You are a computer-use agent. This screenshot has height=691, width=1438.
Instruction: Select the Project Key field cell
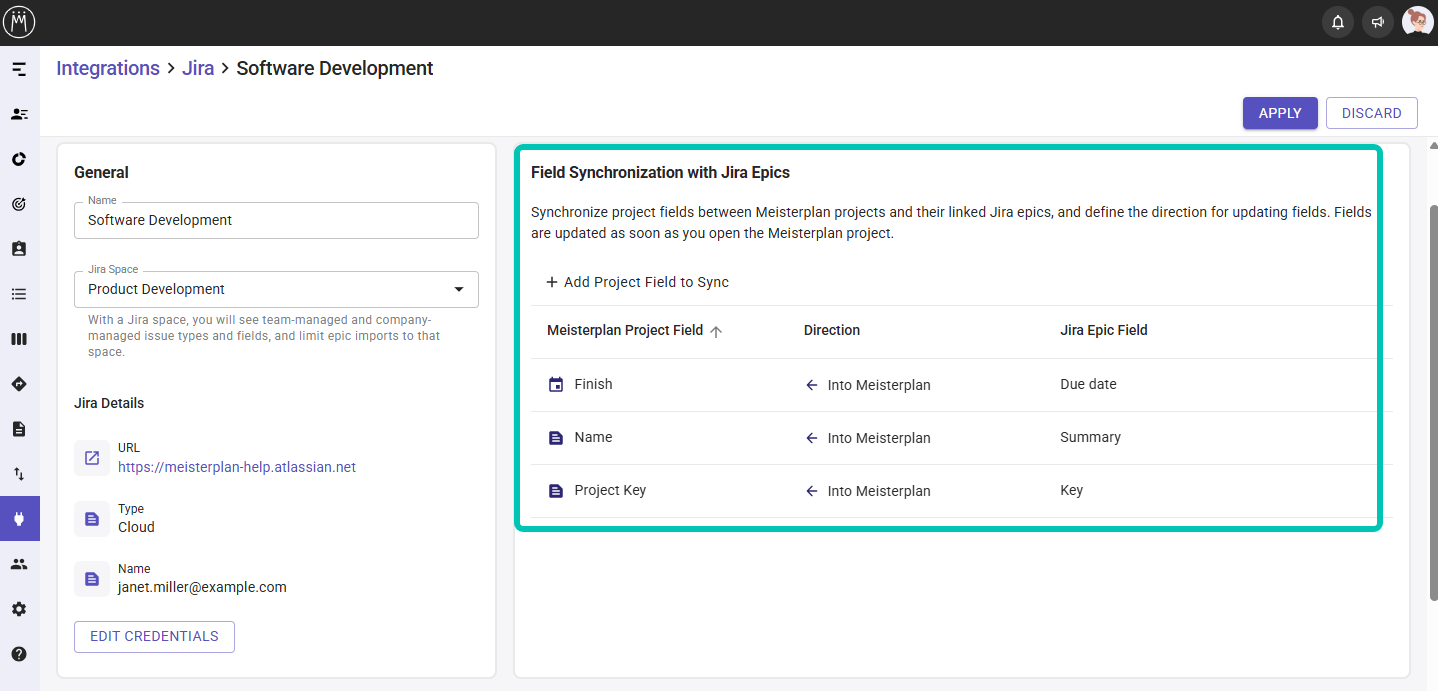coord(610,490)
